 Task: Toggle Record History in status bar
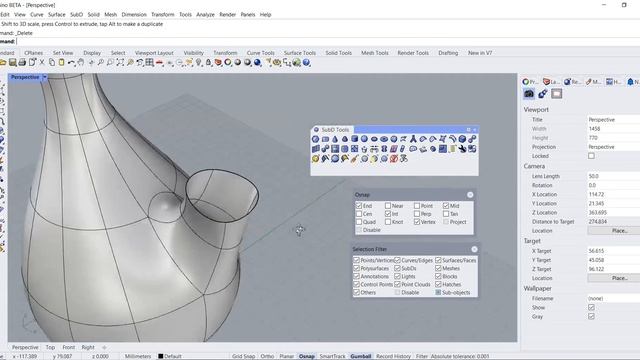pos(393,356)
